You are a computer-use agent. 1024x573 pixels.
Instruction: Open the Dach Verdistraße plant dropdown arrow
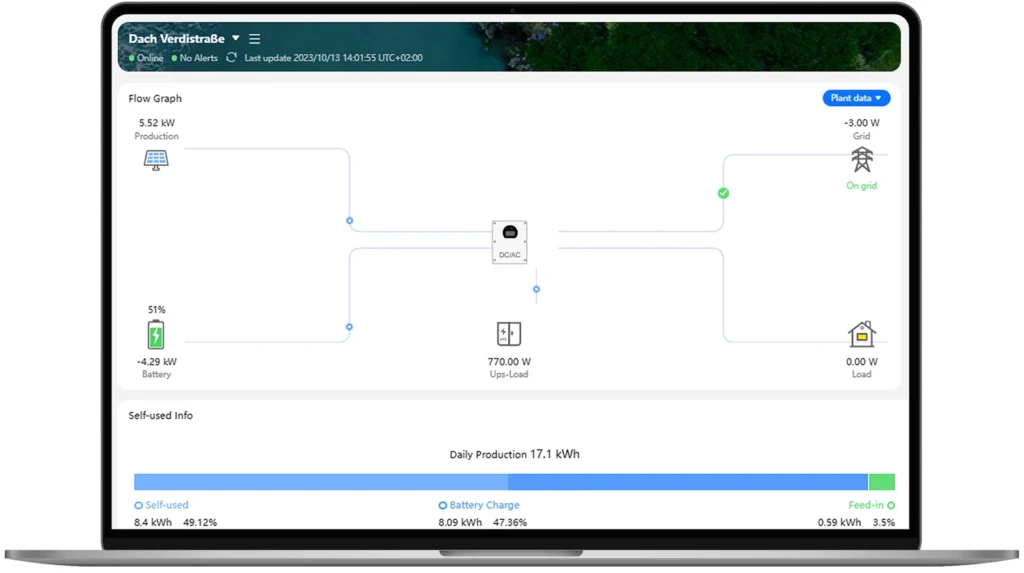[236, 39]
